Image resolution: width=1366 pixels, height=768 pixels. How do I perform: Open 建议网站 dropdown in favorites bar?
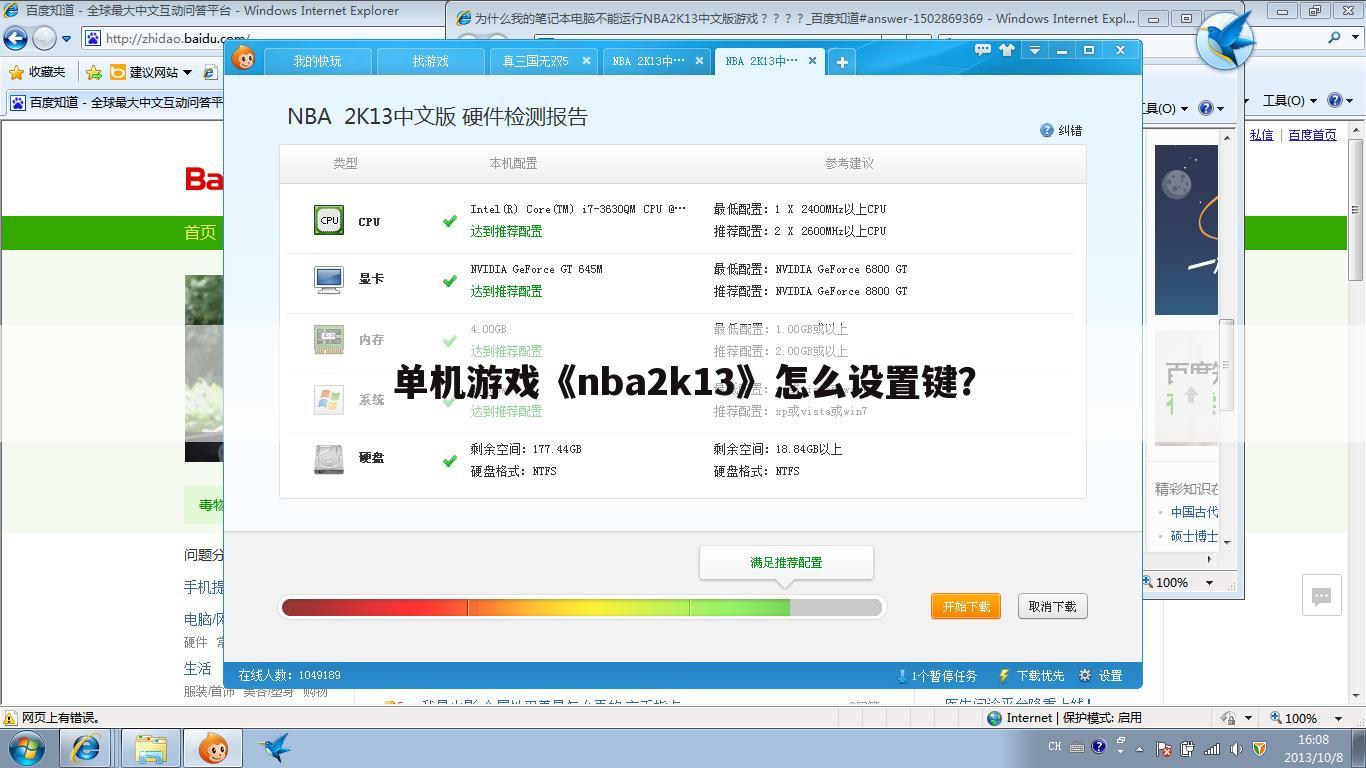point(151,72)
